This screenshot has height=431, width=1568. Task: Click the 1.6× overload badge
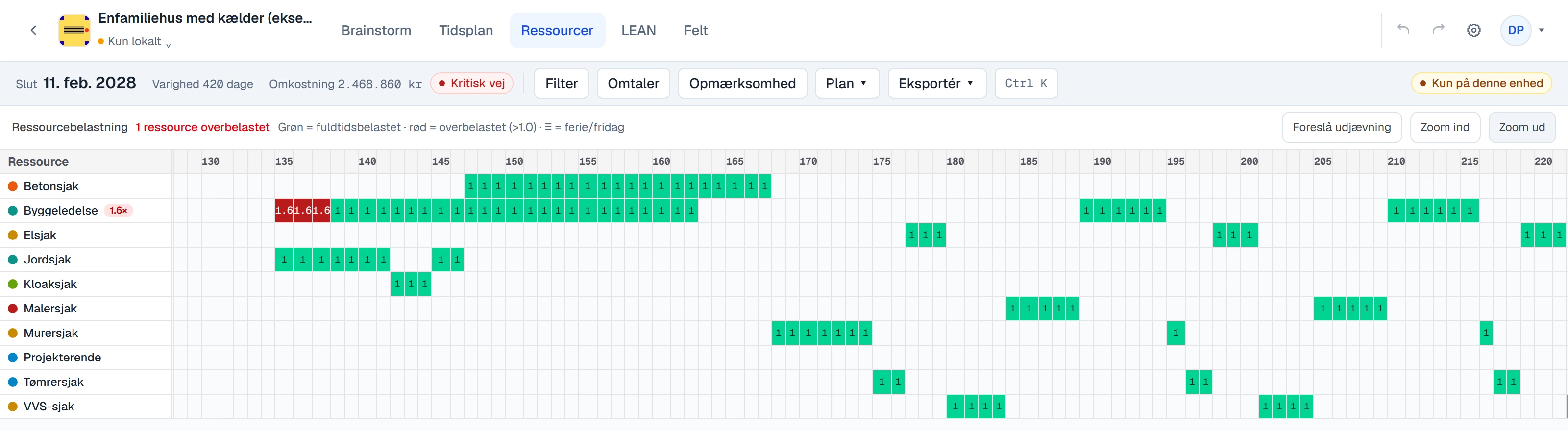click(118, 211)
